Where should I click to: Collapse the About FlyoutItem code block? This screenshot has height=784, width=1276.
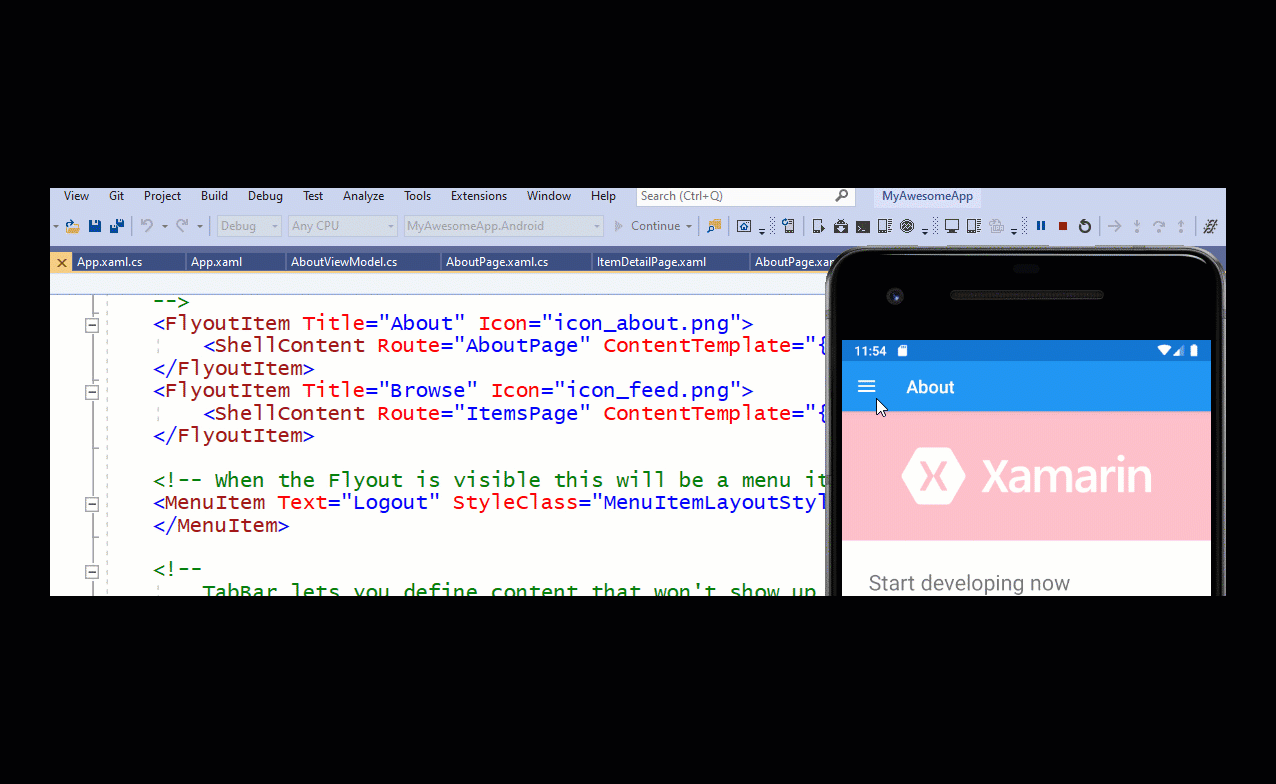(92, 325)
